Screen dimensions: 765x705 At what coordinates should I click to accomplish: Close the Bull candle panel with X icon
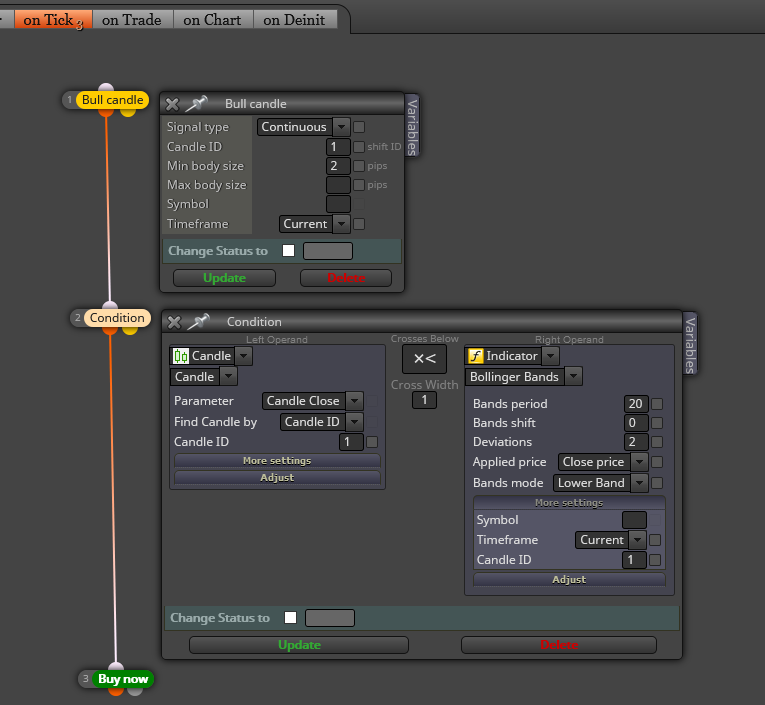[x=172, y=104]
